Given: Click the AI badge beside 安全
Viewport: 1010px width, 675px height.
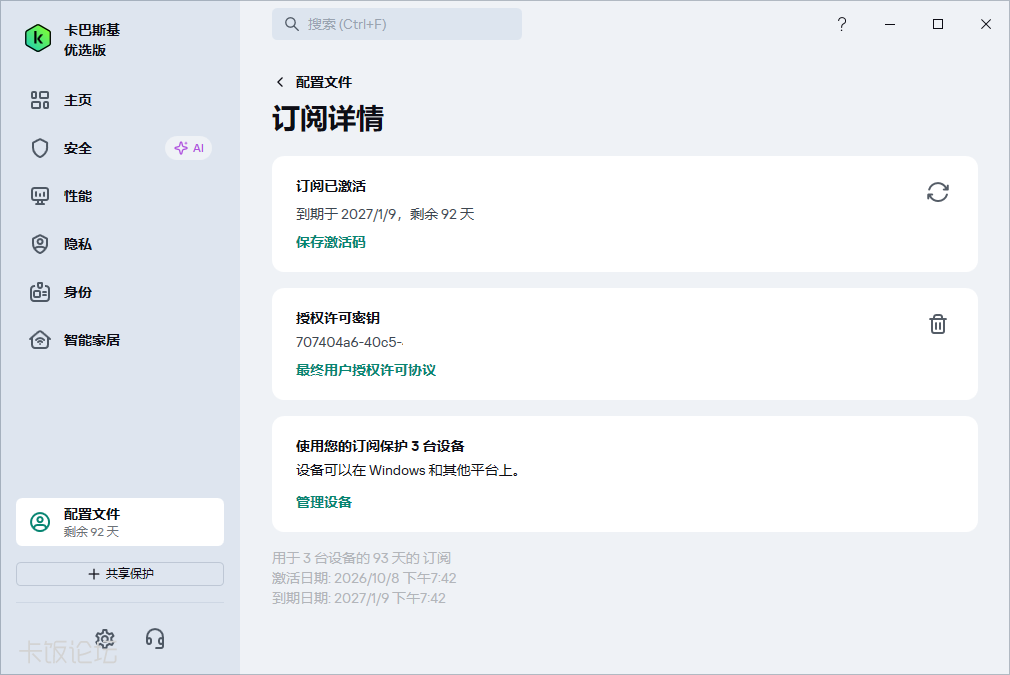Looking at the screenshot, I should click(189, 148).
